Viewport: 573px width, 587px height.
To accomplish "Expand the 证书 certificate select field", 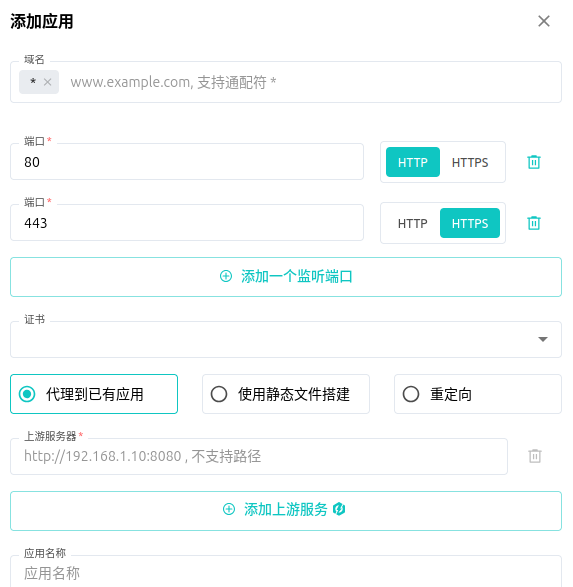I will pyautogui.click(x=286, y=339).
